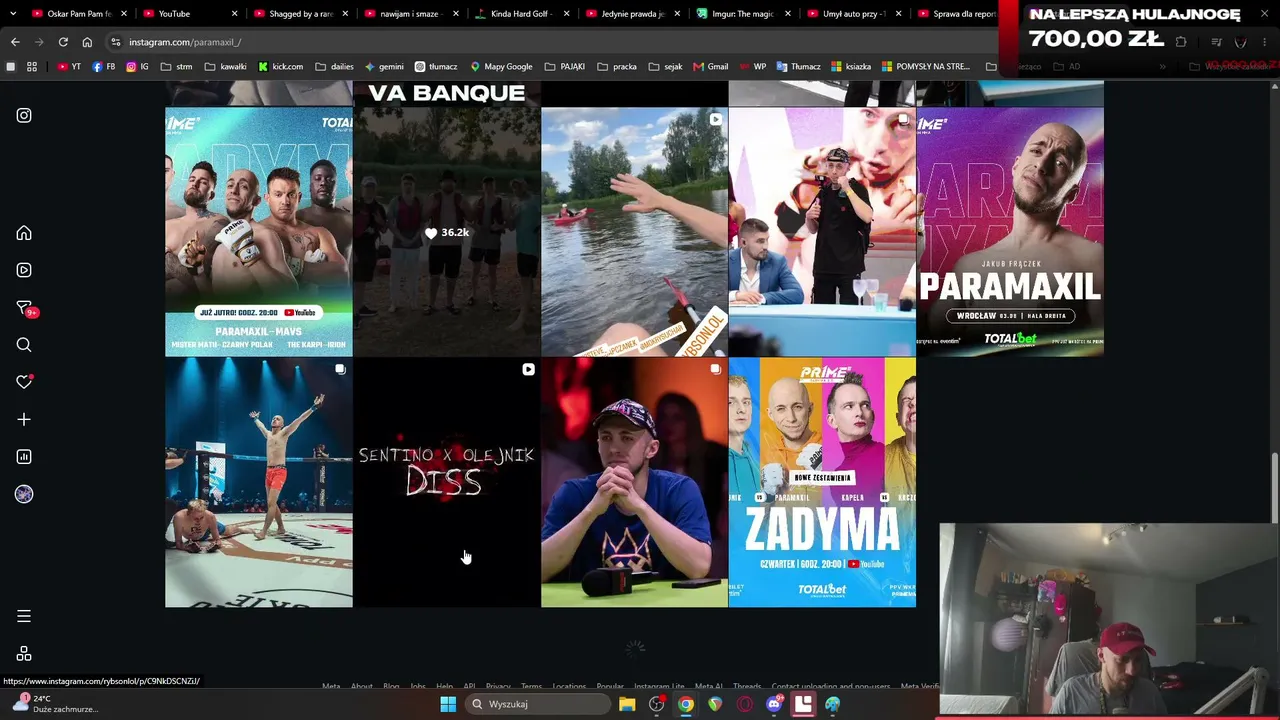This screenshot has width=1280, height=720.
Task: Open Windows Start menu
Action: [448, 704]
